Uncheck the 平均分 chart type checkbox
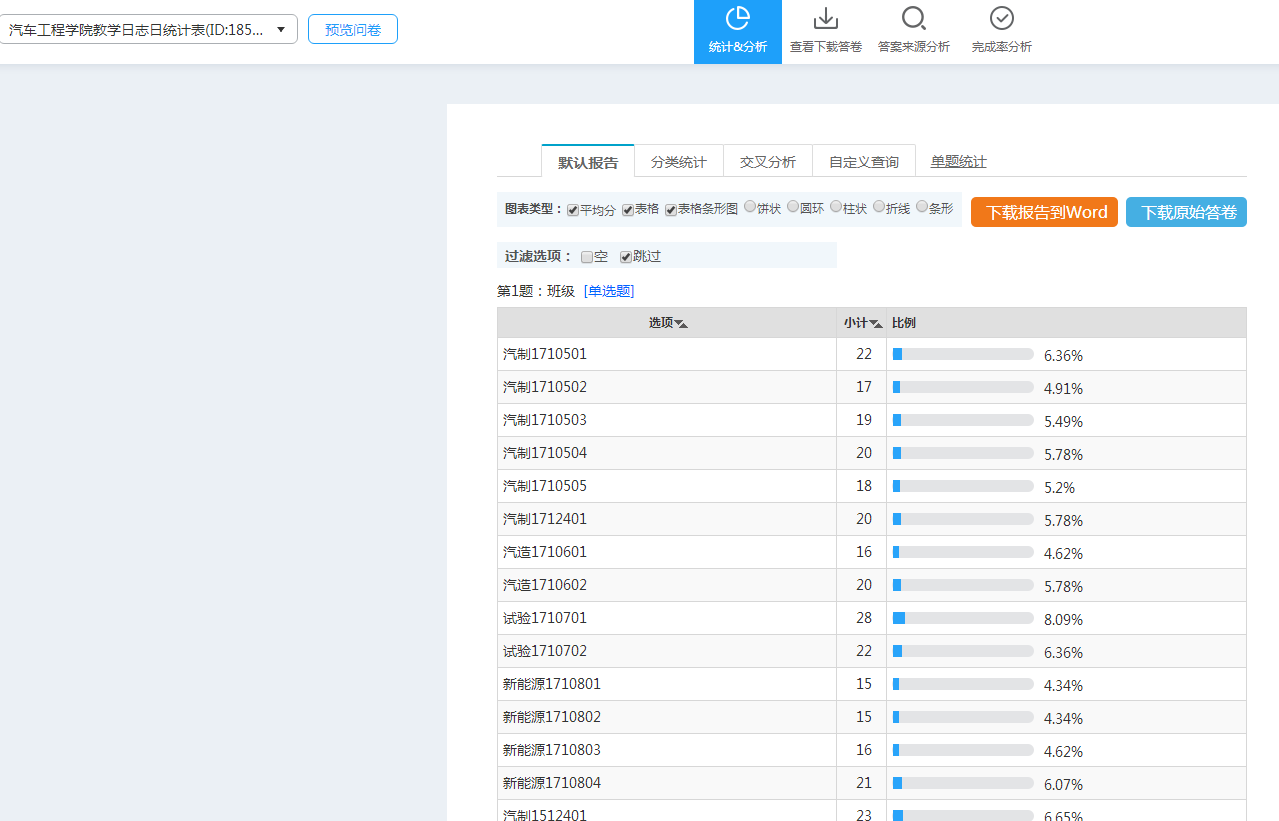Image resolution: width=1279 pixels, height=821 pixels. point(573,210)
